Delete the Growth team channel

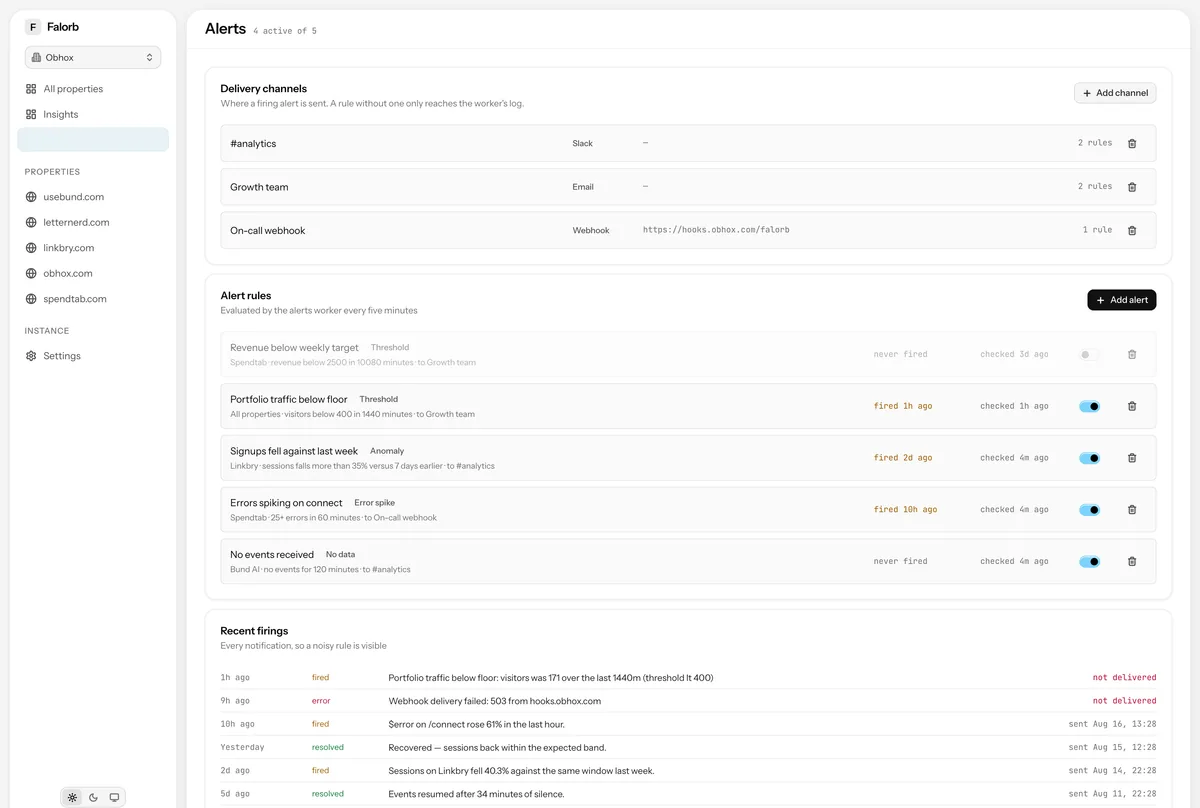pyautogui.click(x=1132, y=187)
